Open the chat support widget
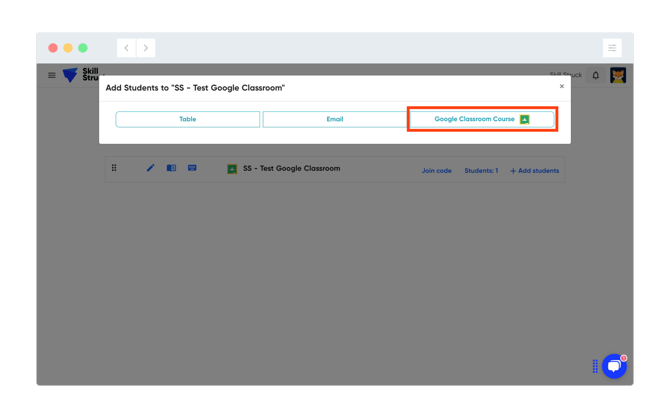This screenshot has width=670, height=418. pos(614,366)
